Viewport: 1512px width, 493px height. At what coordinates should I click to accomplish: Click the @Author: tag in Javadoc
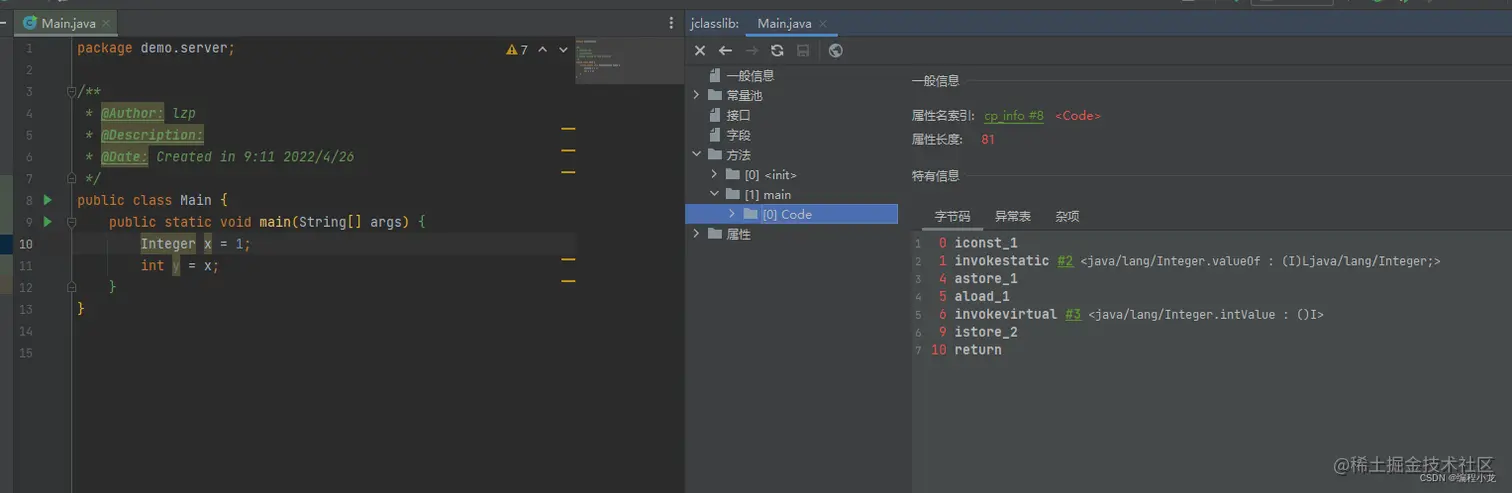[x=132, y=114]
